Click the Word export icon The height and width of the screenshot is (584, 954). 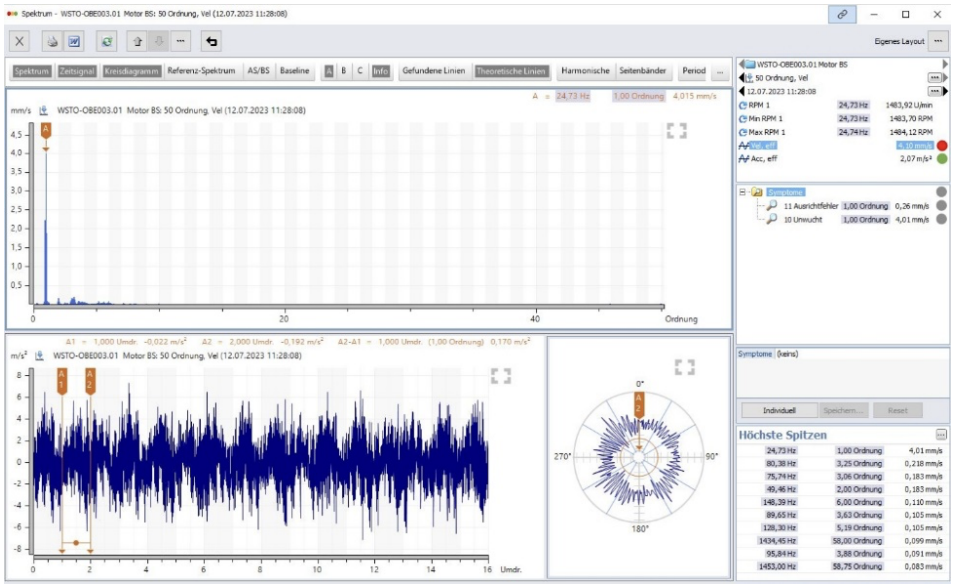(x=74, y=41)
